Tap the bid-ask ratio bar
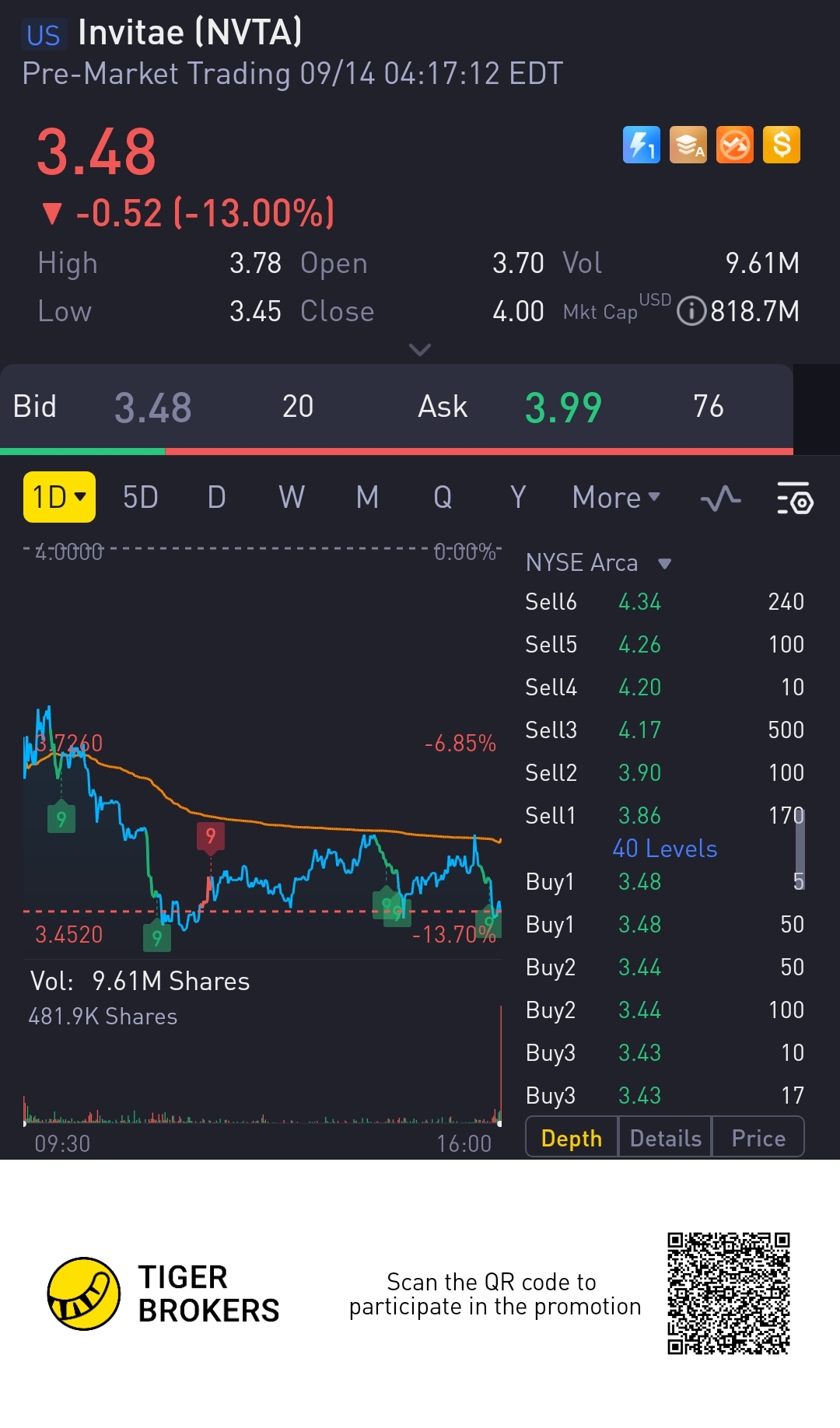Screen dimensions: 840x1428 397,451
